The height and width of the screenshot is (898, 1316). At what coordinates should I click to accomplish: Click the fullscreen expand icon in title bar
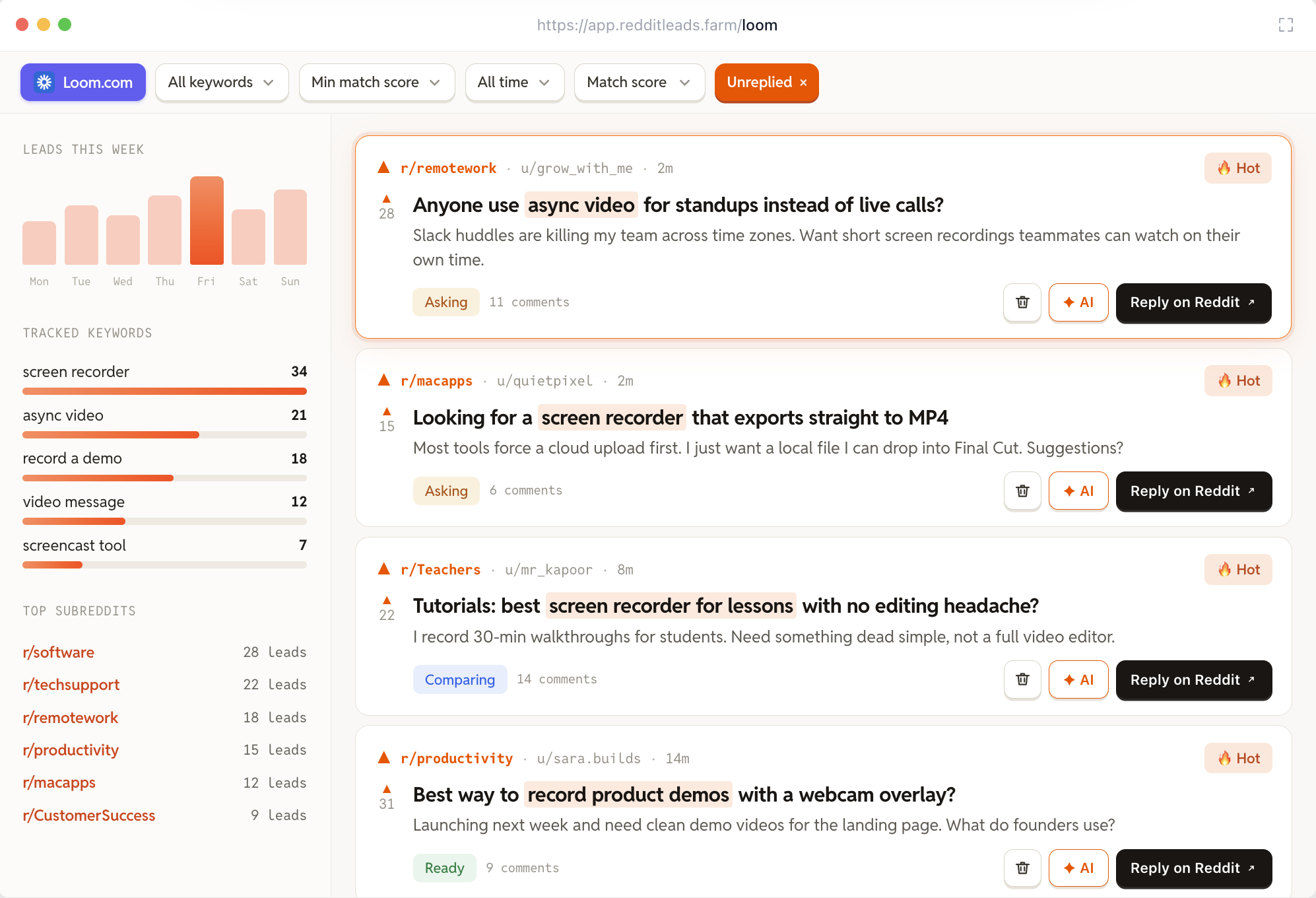tap(1286, 25)
